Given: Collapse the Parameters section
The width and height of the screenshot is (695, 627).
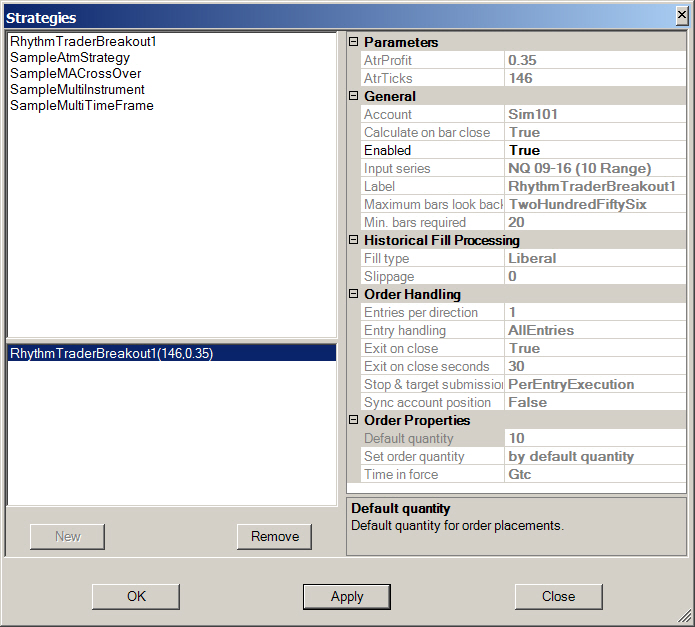Looking at the screenshot, I should pyautogui.click(x=353, y=42).
